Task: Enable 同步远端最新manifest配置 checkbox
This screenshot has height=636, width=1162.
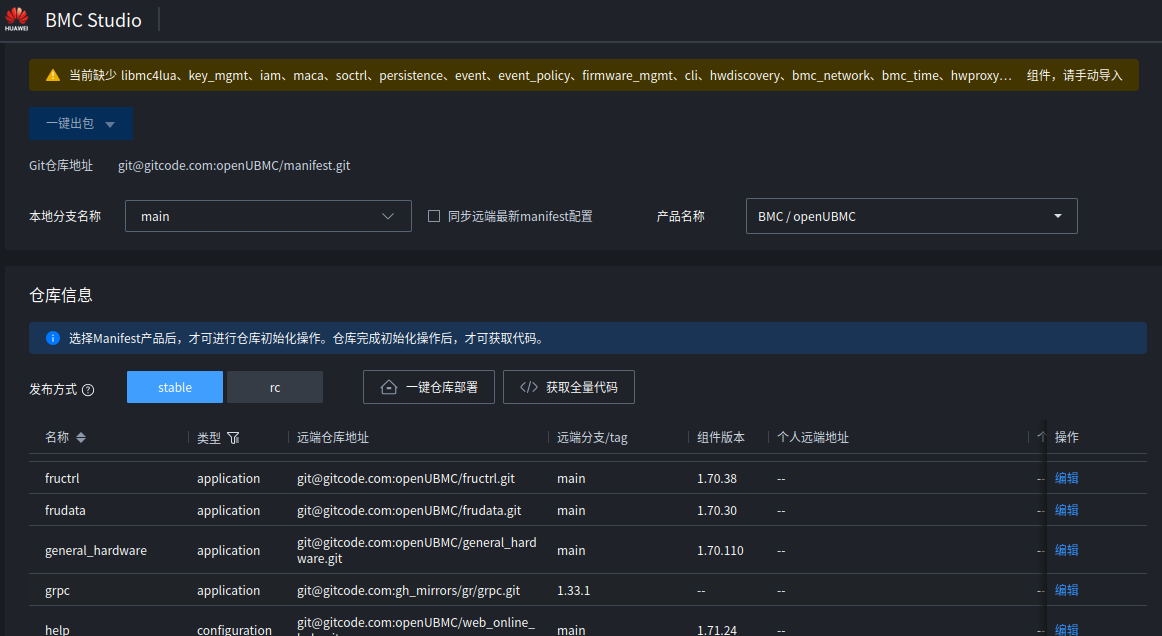Action: coord(434,216)
